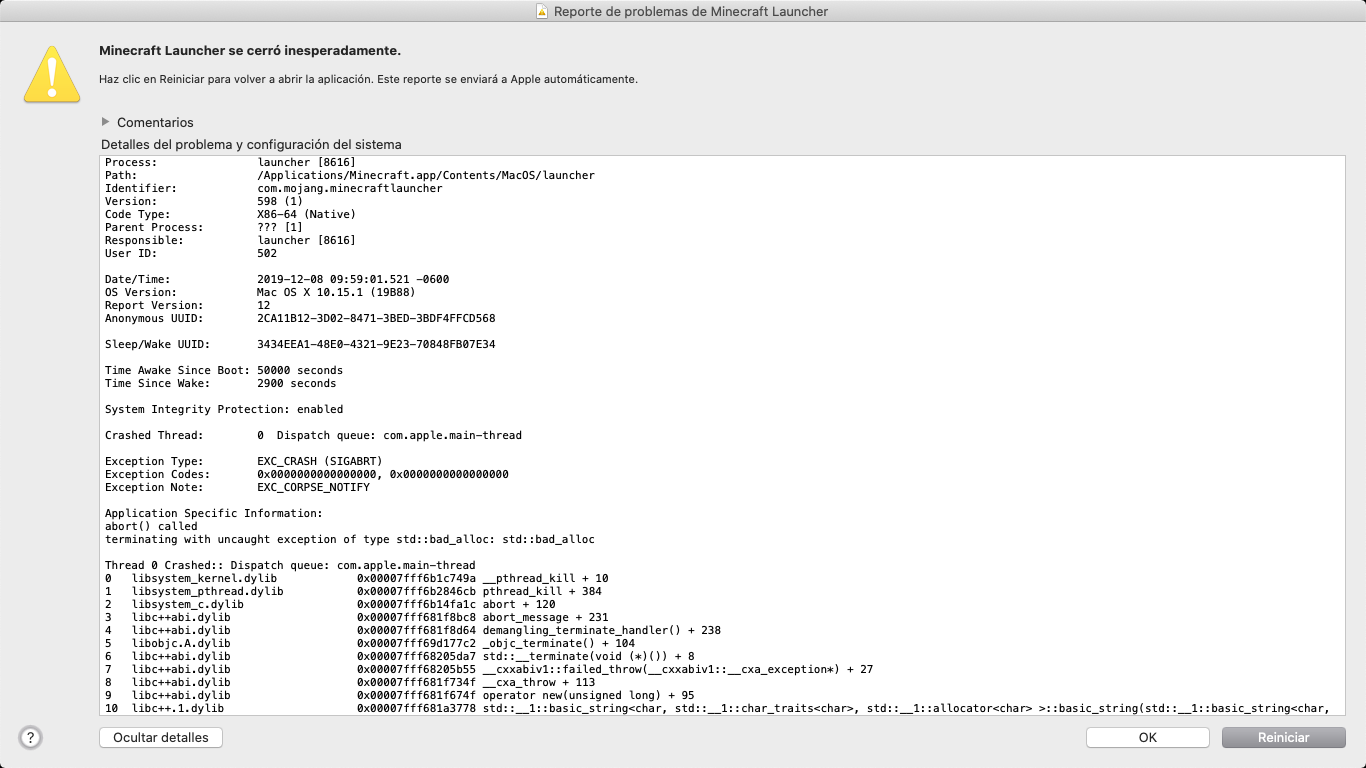This screenshot has width=1366, height=768.
Task: Select the exception type 'EXC_CRASH (SIGABRT)'
Action: tap(320, 461)
